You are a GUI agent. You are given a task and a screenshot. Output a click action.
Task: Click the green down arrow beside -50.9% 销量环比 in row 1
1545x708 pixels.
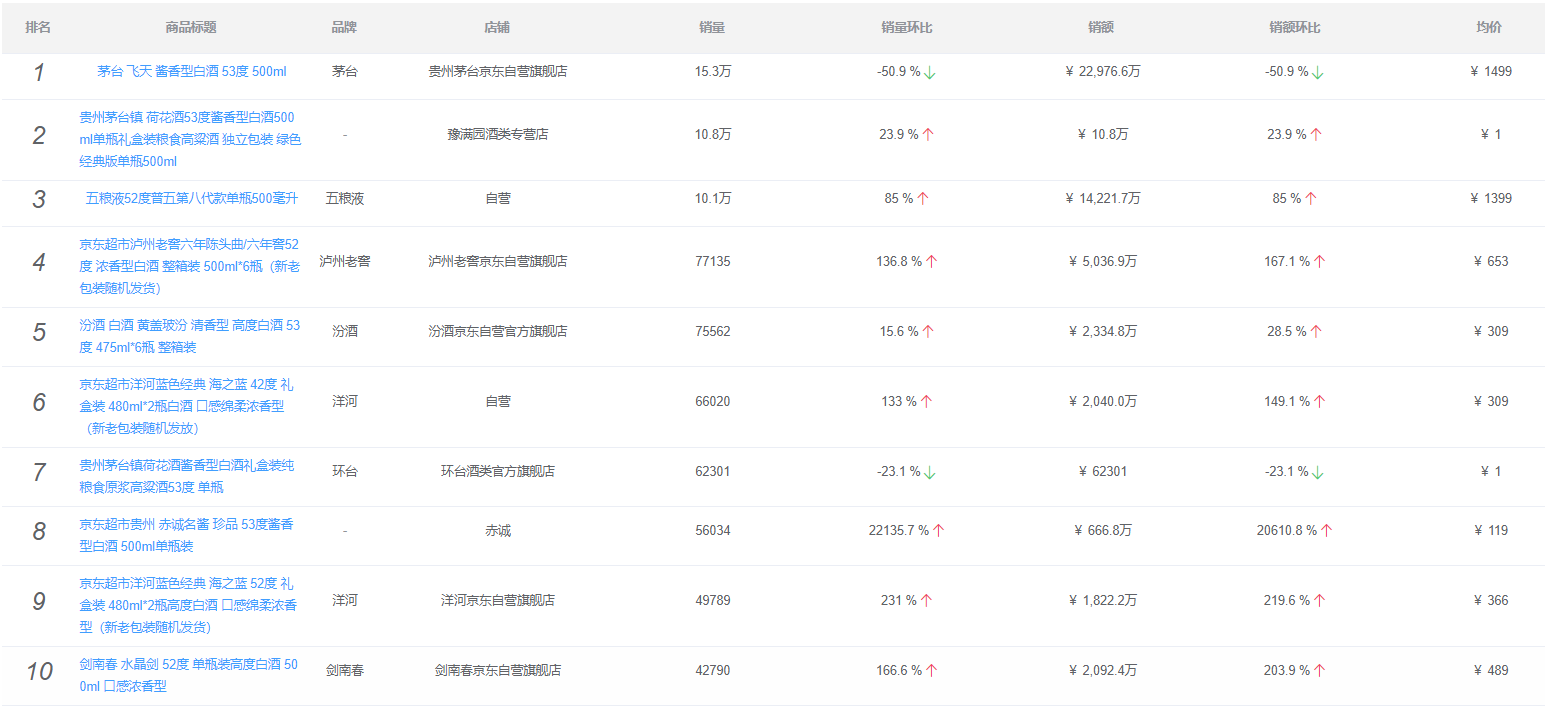click(930, 73)
